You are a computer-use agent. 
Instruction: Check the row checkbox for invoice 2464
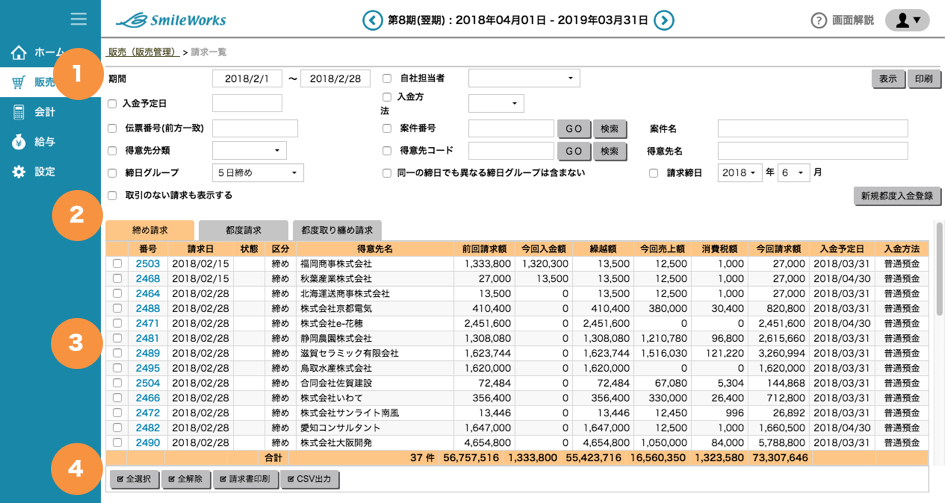(118, 293)
